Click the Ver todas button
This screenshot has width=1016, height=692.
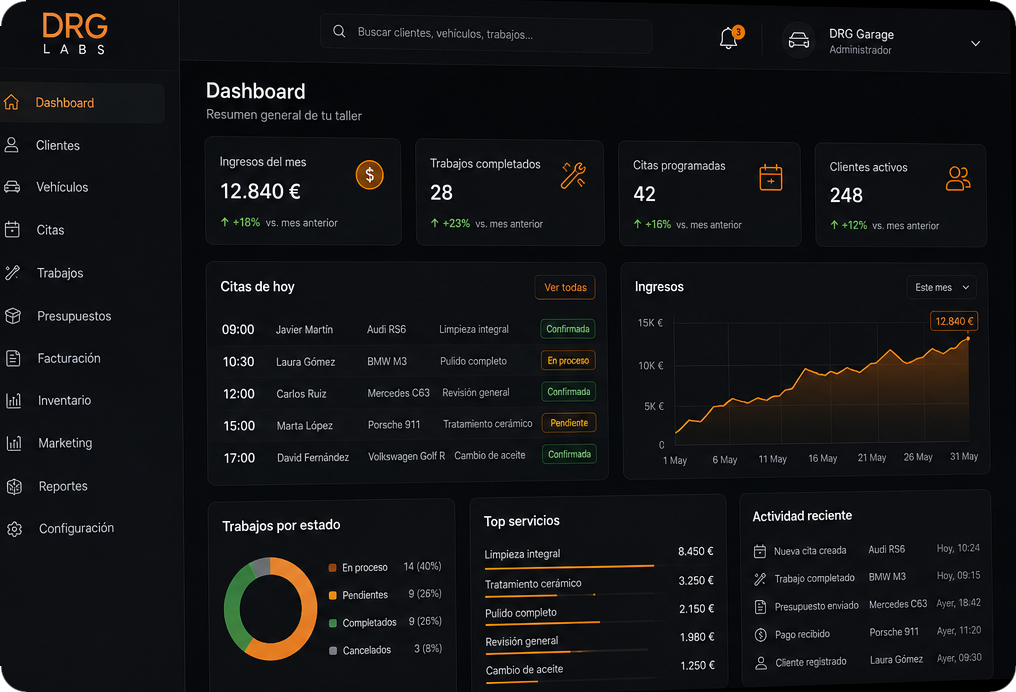(x=565, y=287)
